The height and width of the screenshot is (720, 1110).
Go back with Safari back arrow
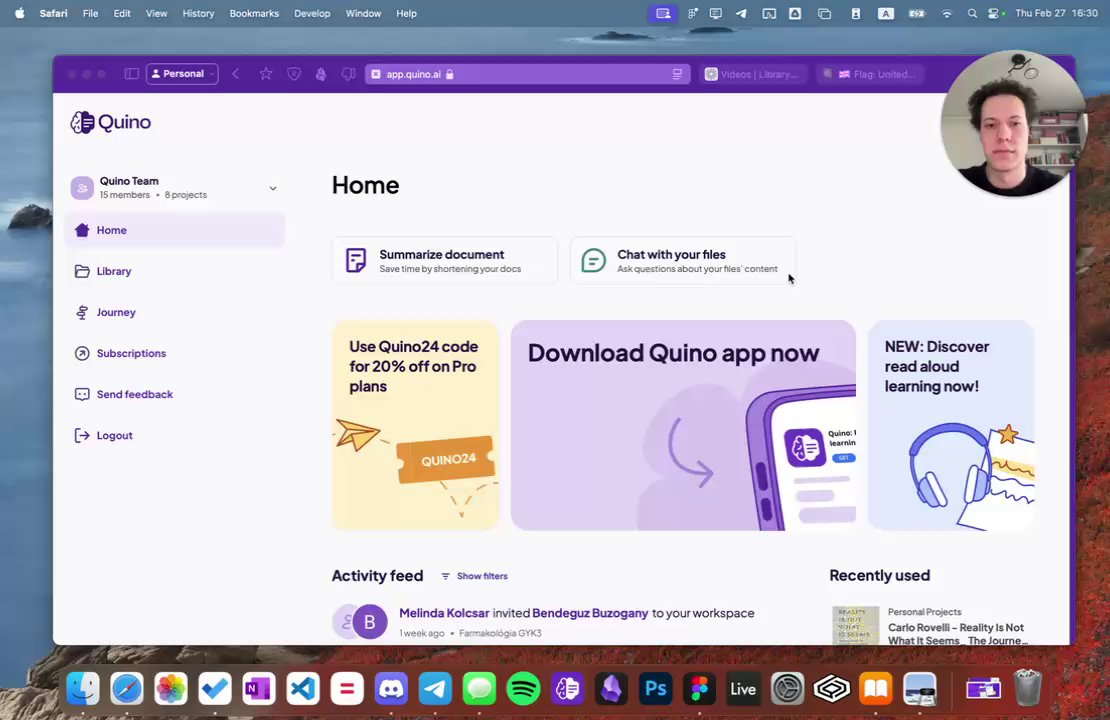[x=236, y=74]
